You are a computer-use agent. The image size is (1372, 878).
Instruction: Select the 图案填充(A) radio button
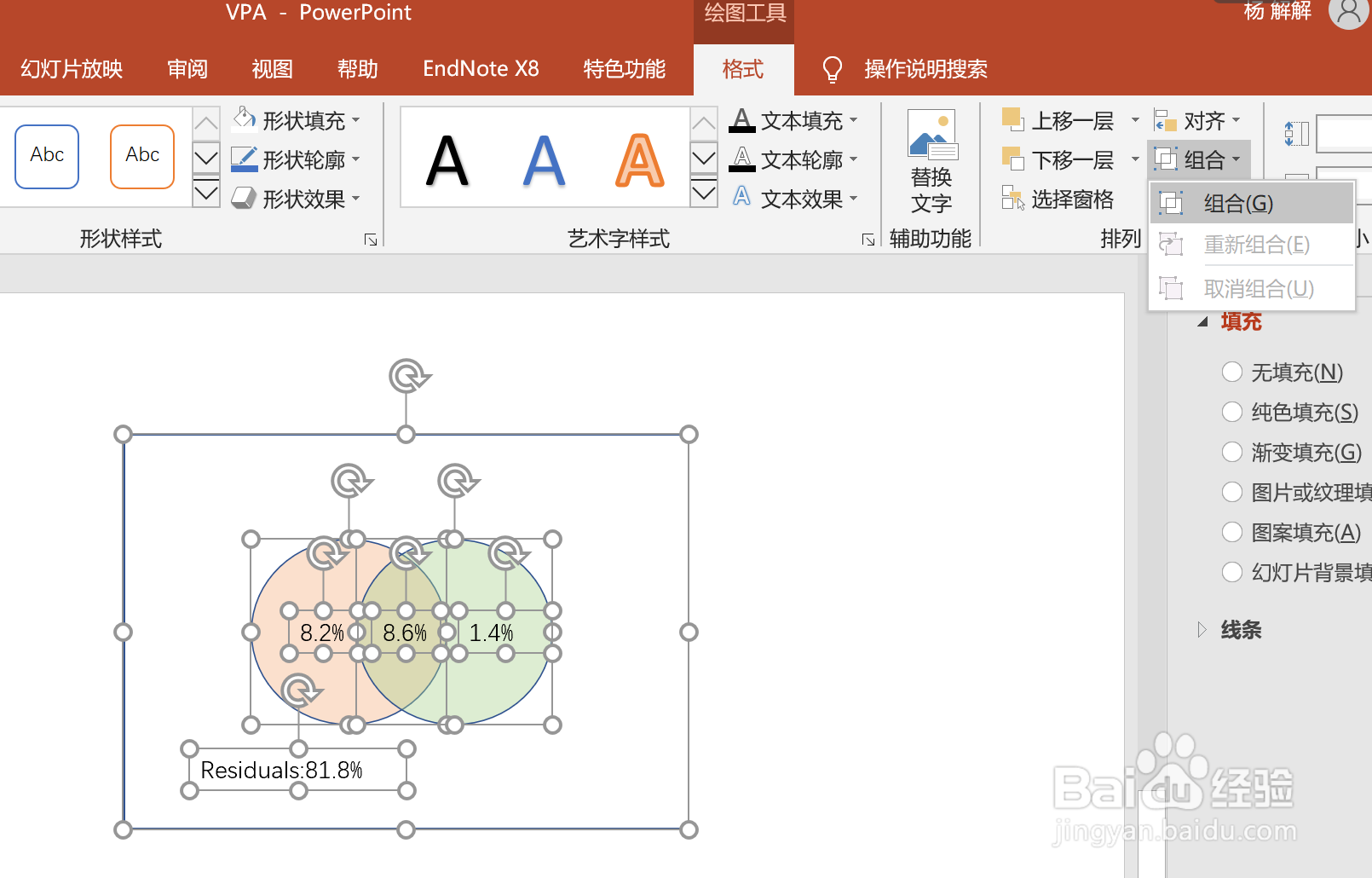1232,532
